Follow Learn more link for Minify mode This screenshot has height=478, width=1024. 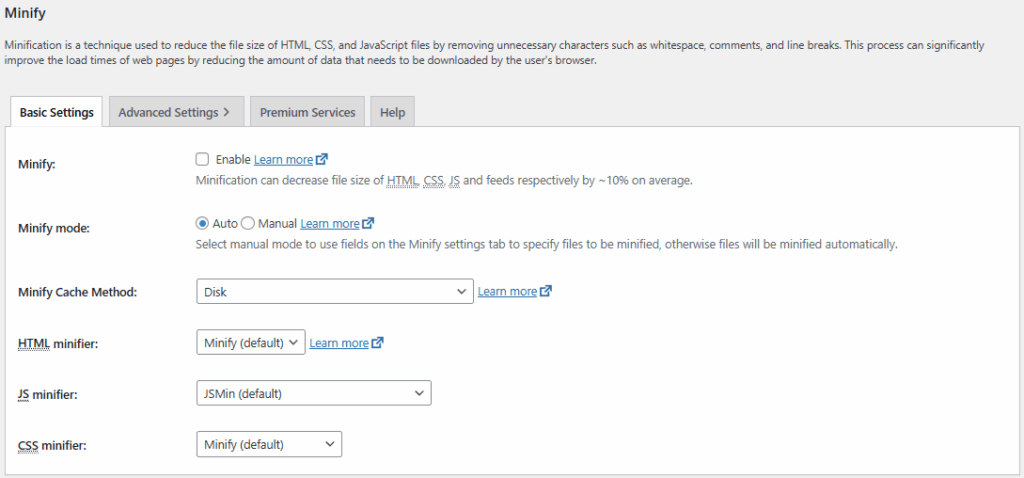[329, 224]
